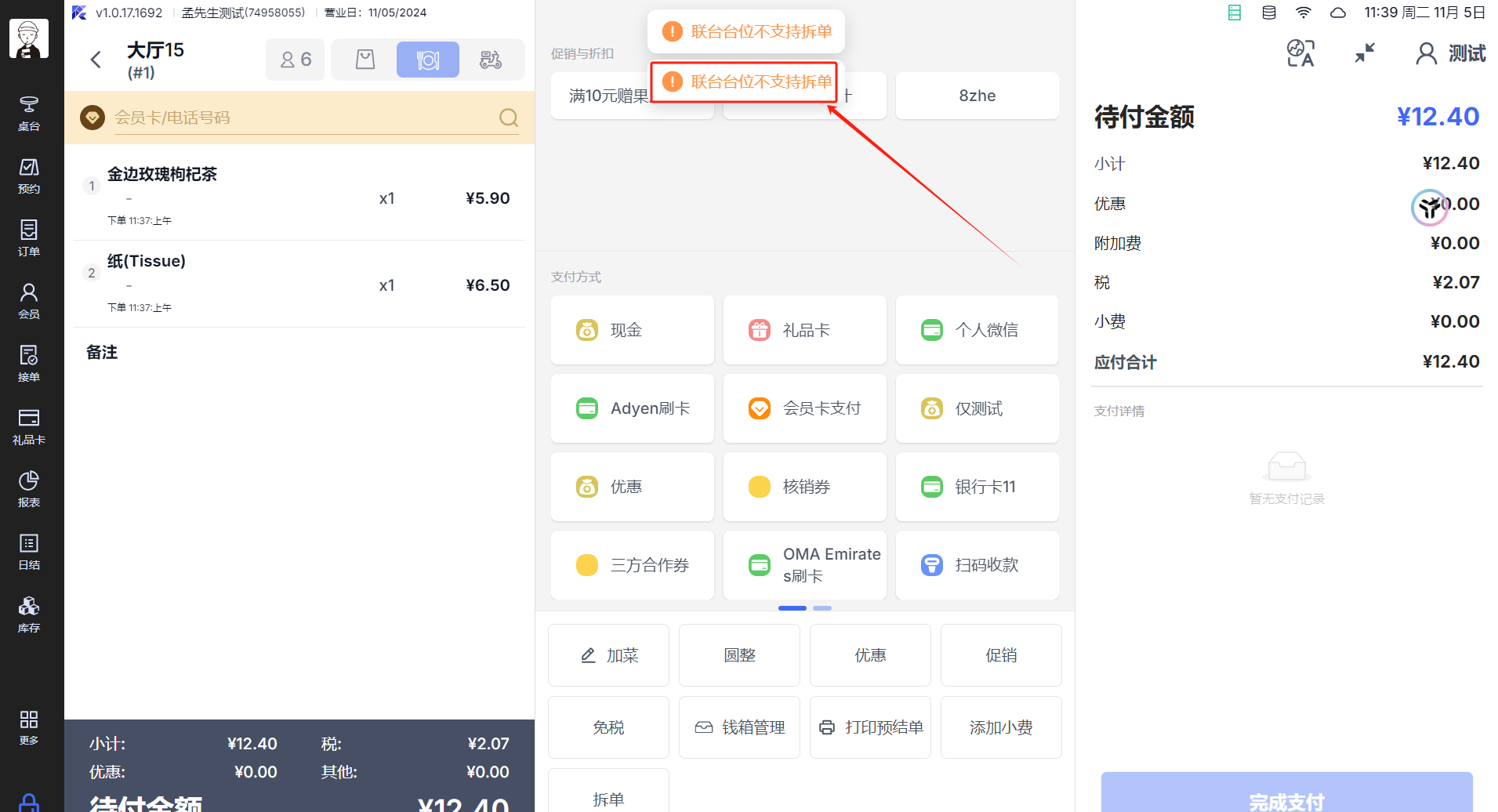
Task: Click the lock icon at sidebar bottom
Action: tap(29, 803)
